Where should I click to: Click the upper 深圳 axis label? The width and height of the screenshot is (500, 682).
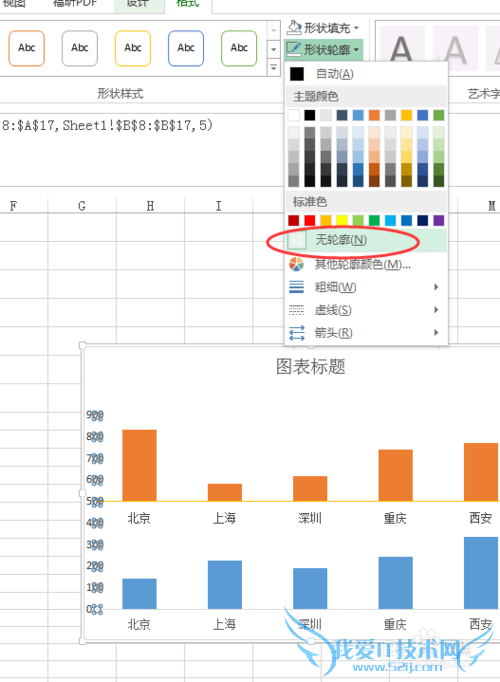(310, 518)
